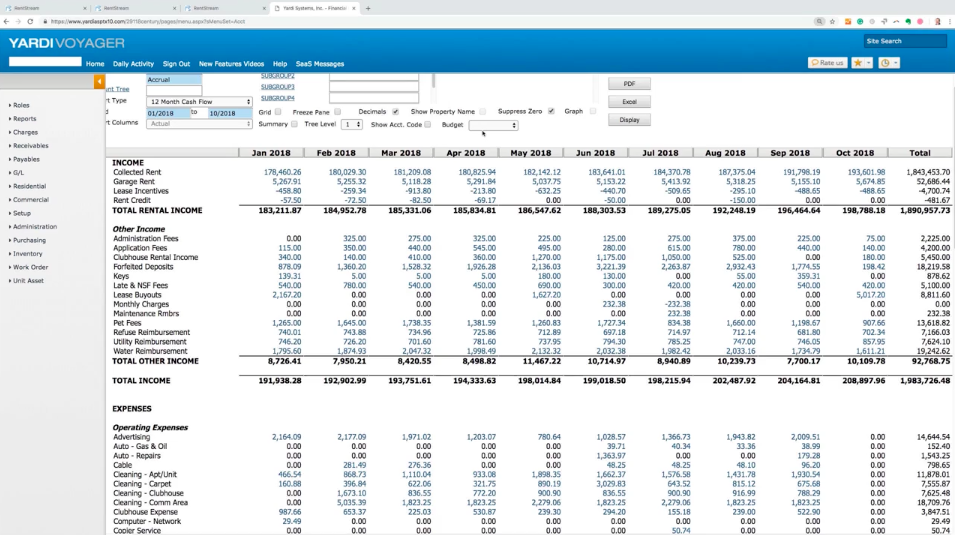Open the Actual columns dropdown
This screenshot has width=955, height=535.
click(x=199, y=124)
